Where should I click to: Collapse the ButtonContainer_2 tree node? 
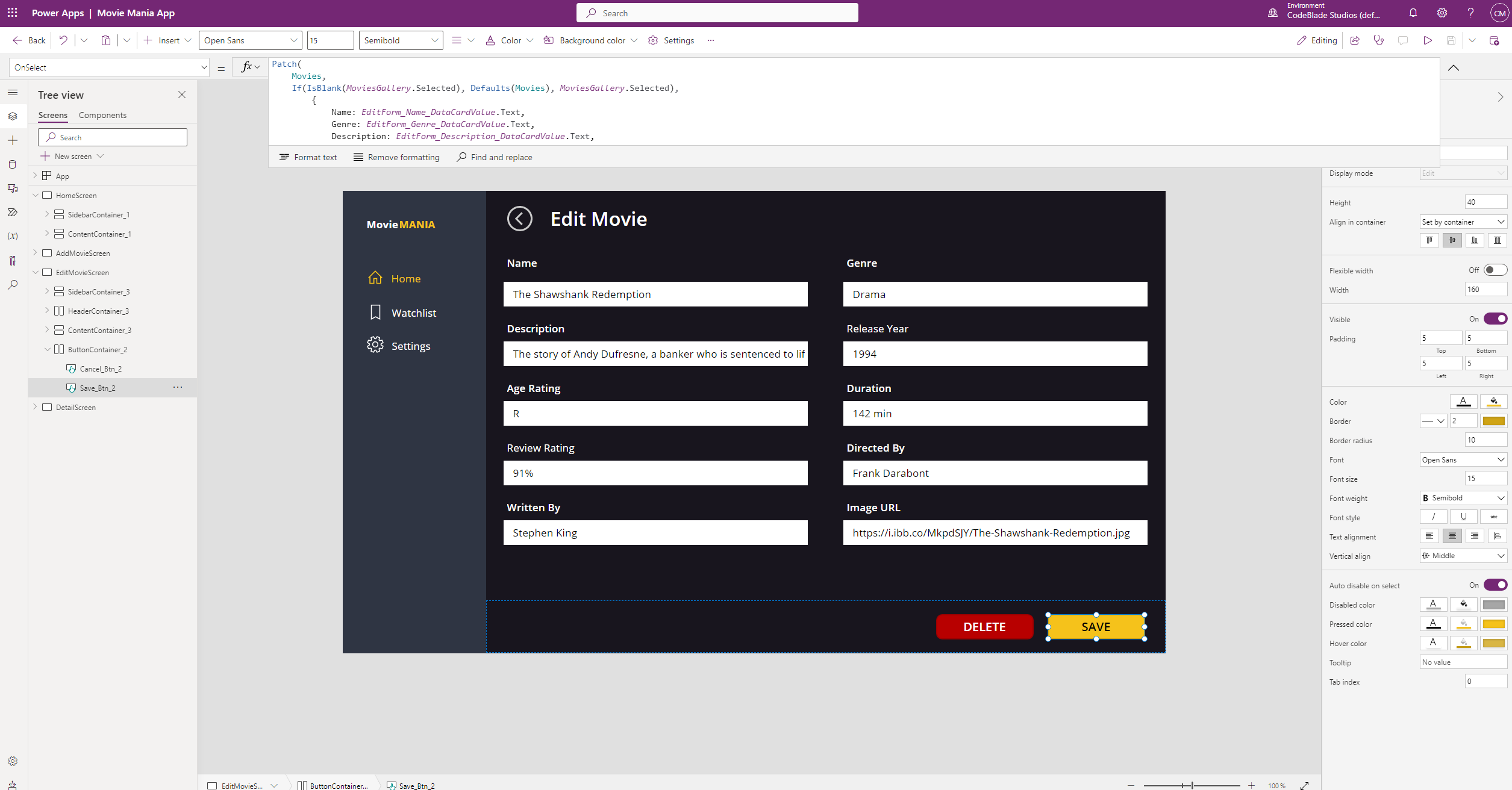(47, 349)
